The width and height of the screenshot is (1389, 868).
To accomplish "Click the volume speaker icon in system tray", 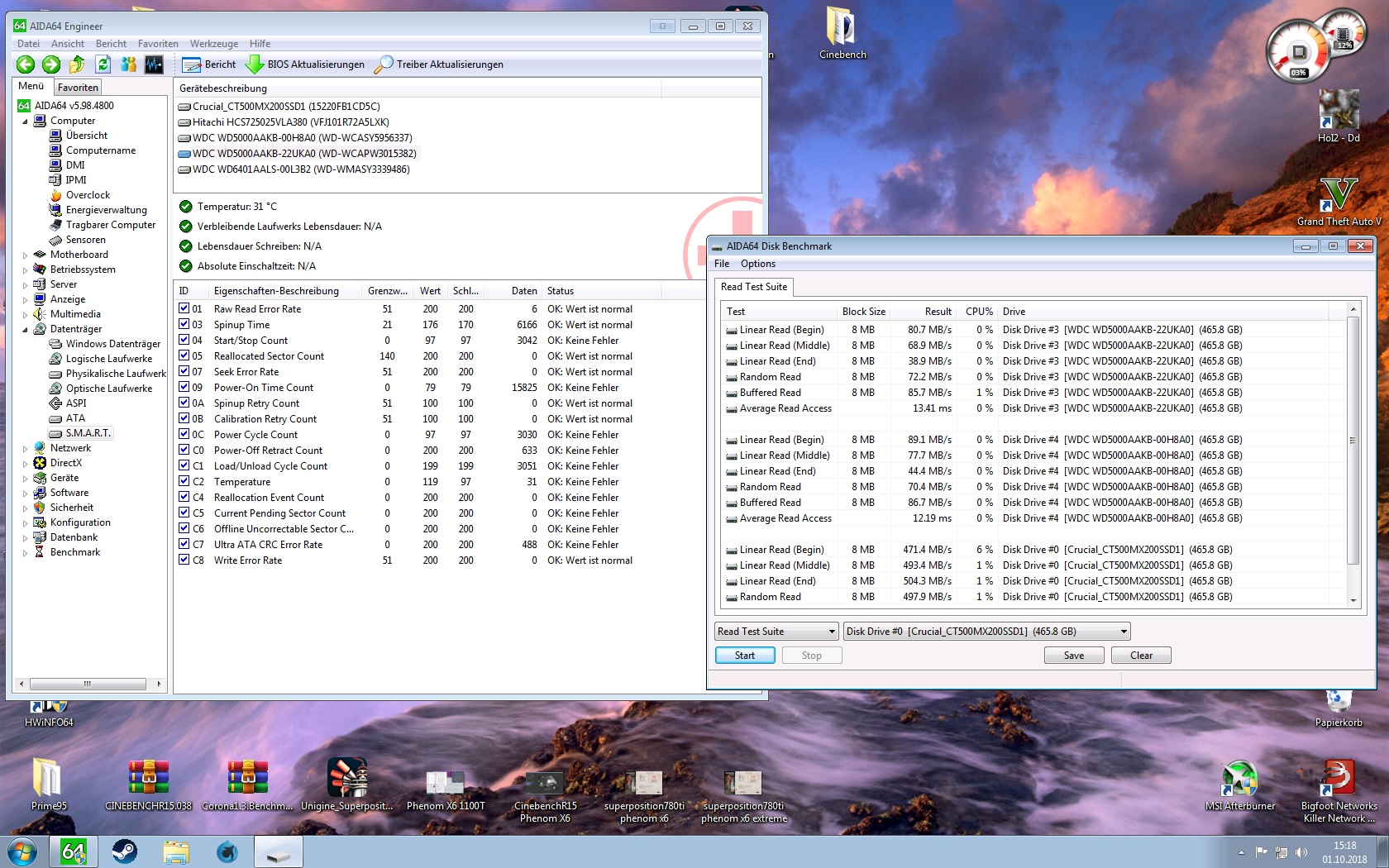I will pos(1301,852).
